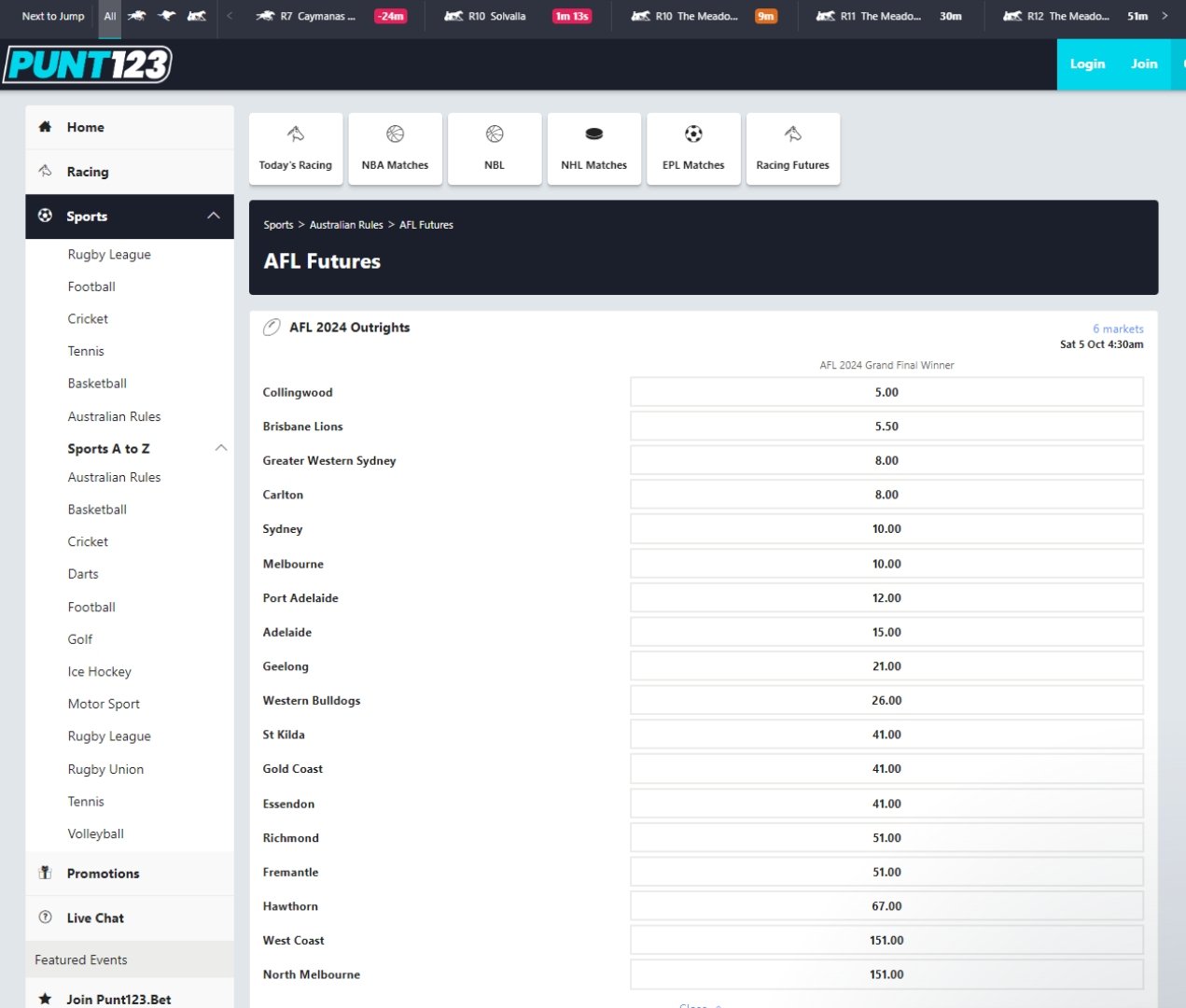
Task: Open the Racing Futures horse icon
Action: click(x=793, y=133)
